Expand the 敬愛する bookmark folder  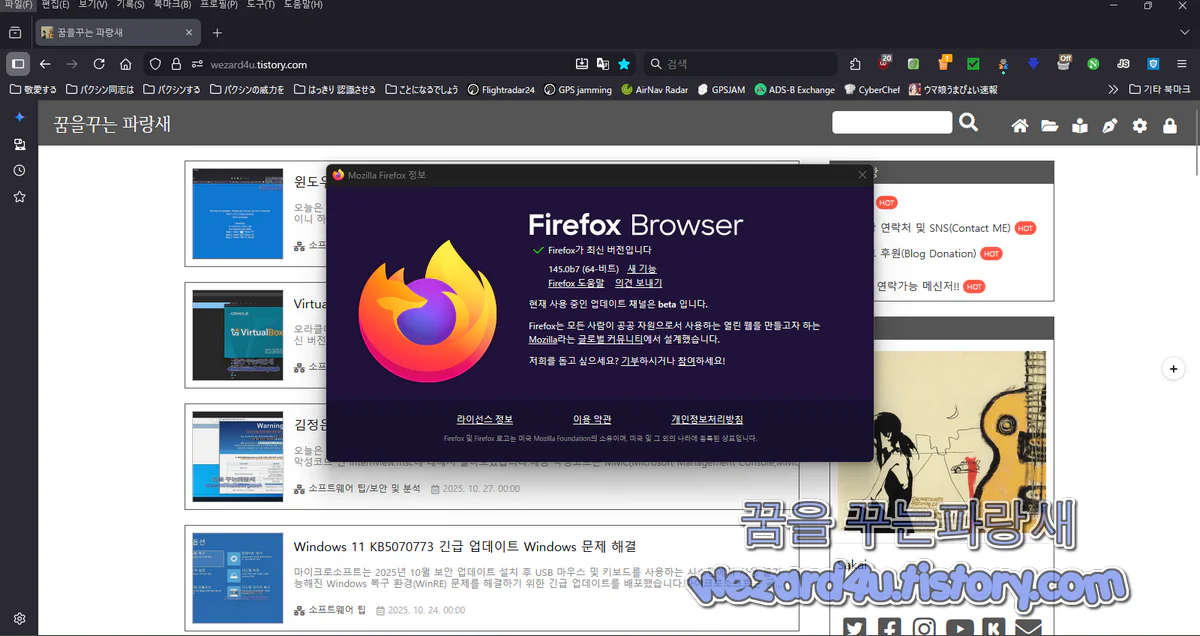(33, 89)
